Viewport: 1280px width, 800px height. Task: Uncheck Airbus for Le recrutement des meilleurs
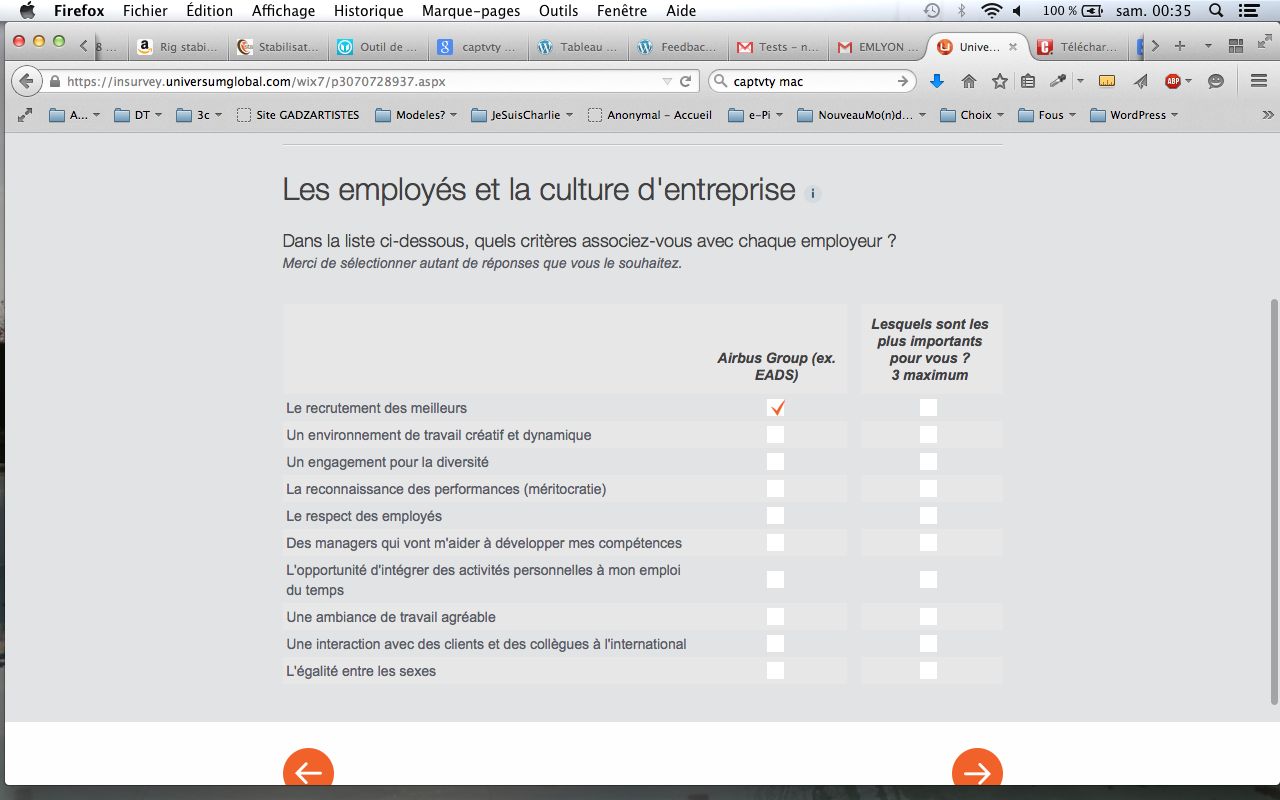[x=776, y=407]
